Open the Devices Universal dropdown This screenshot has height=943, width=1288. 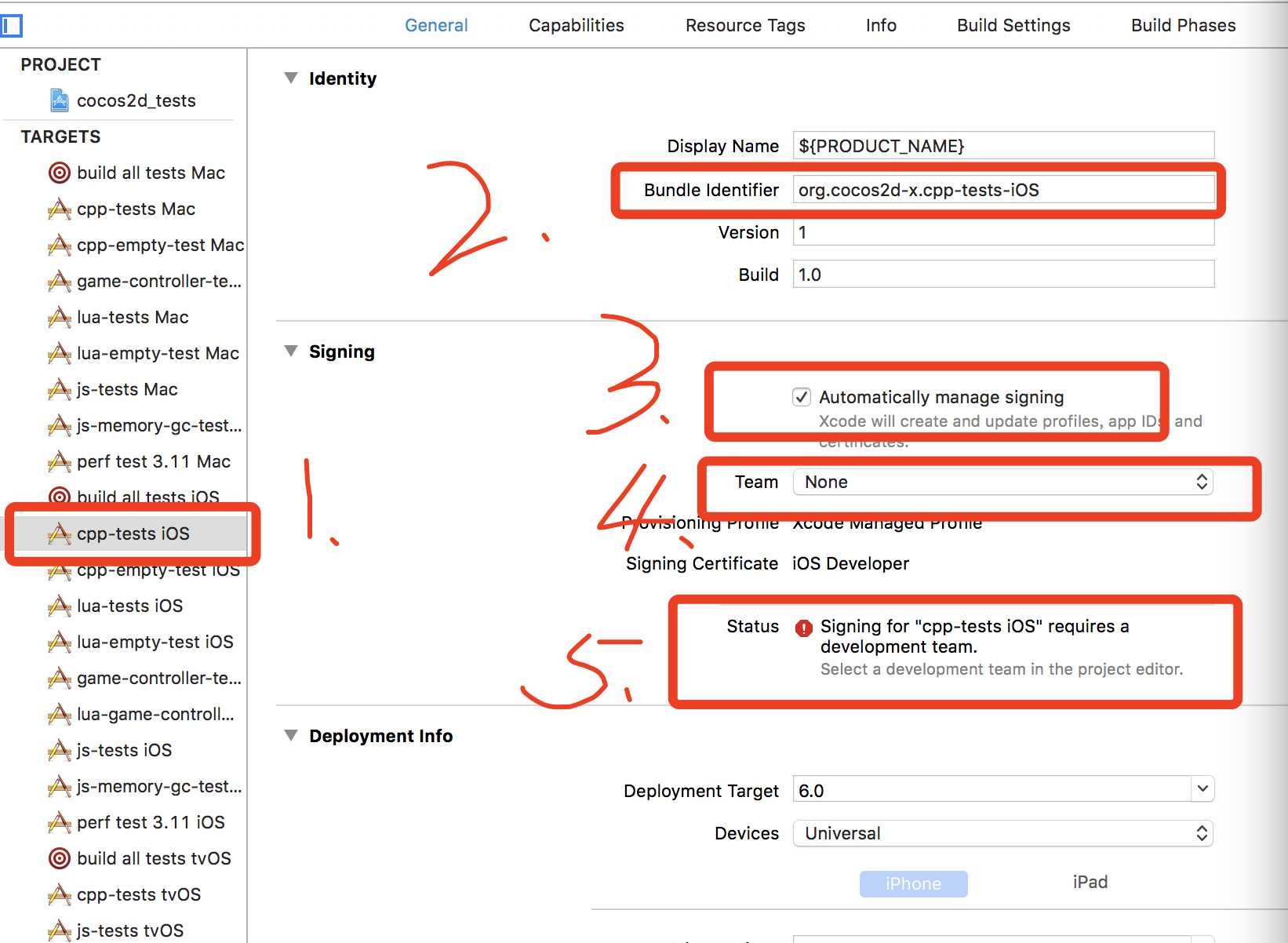(x=1003, y=833)
